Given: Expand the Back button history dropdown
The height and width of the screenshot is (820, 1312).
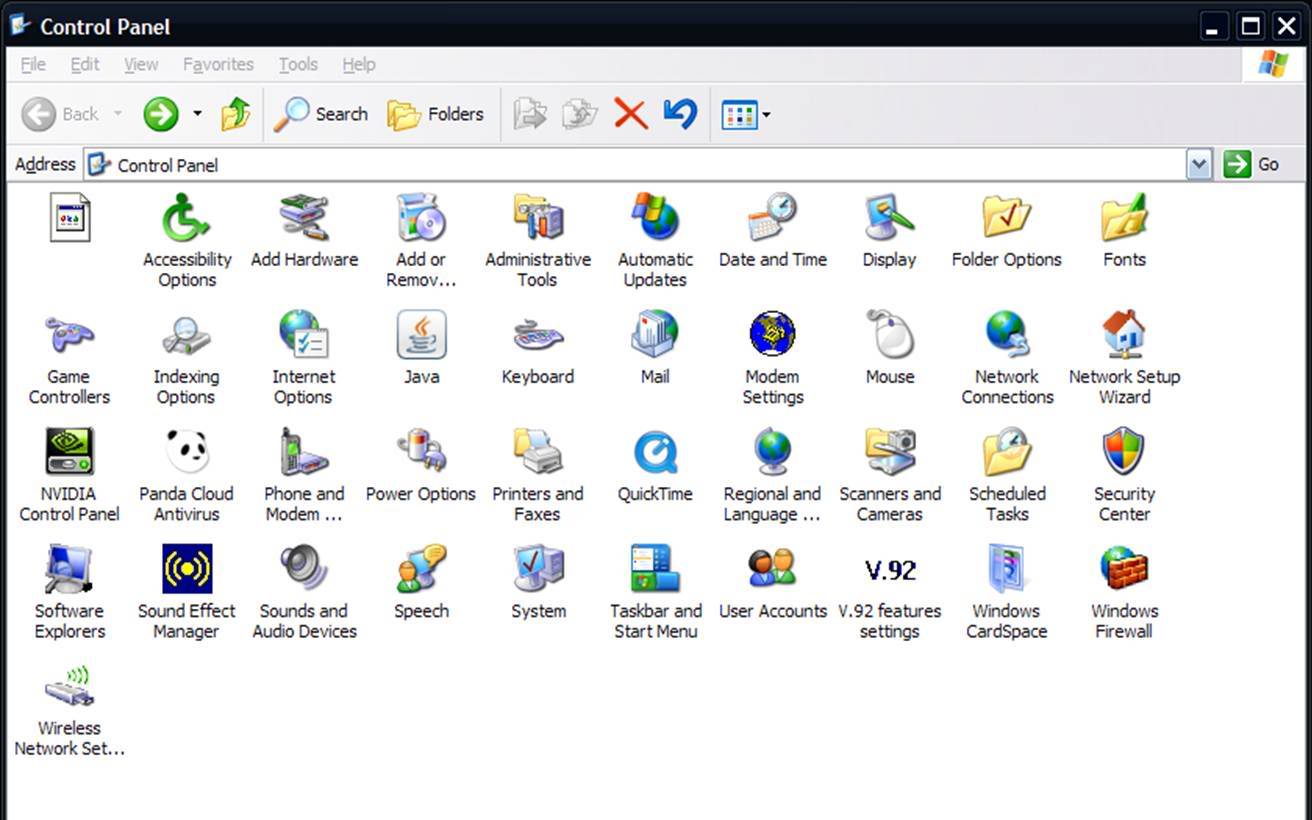Looking at the screenshot, I should pyautogui.click(x=117, y=113).
